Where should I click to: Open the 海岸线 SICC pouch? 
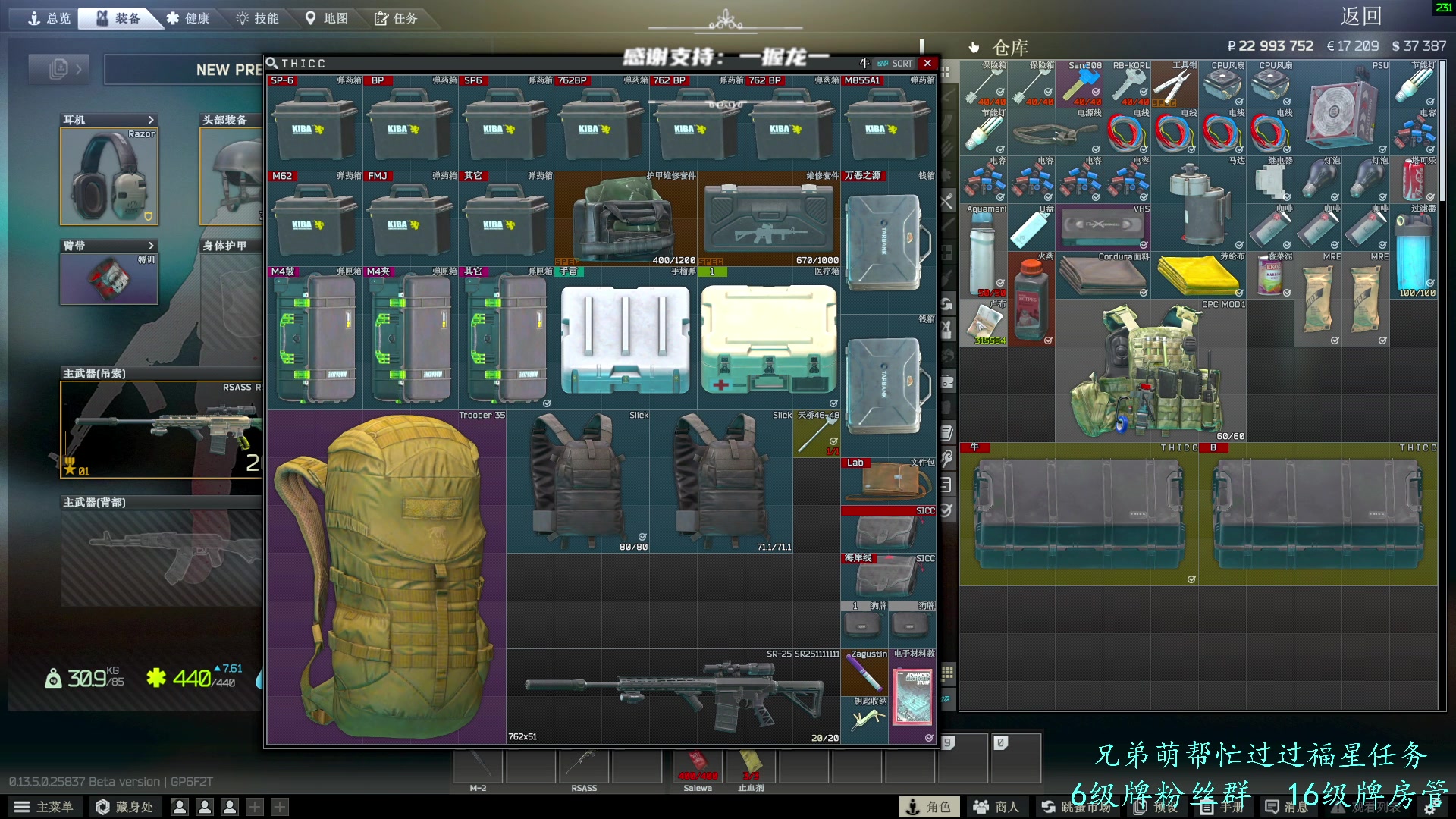pos(889,576)
